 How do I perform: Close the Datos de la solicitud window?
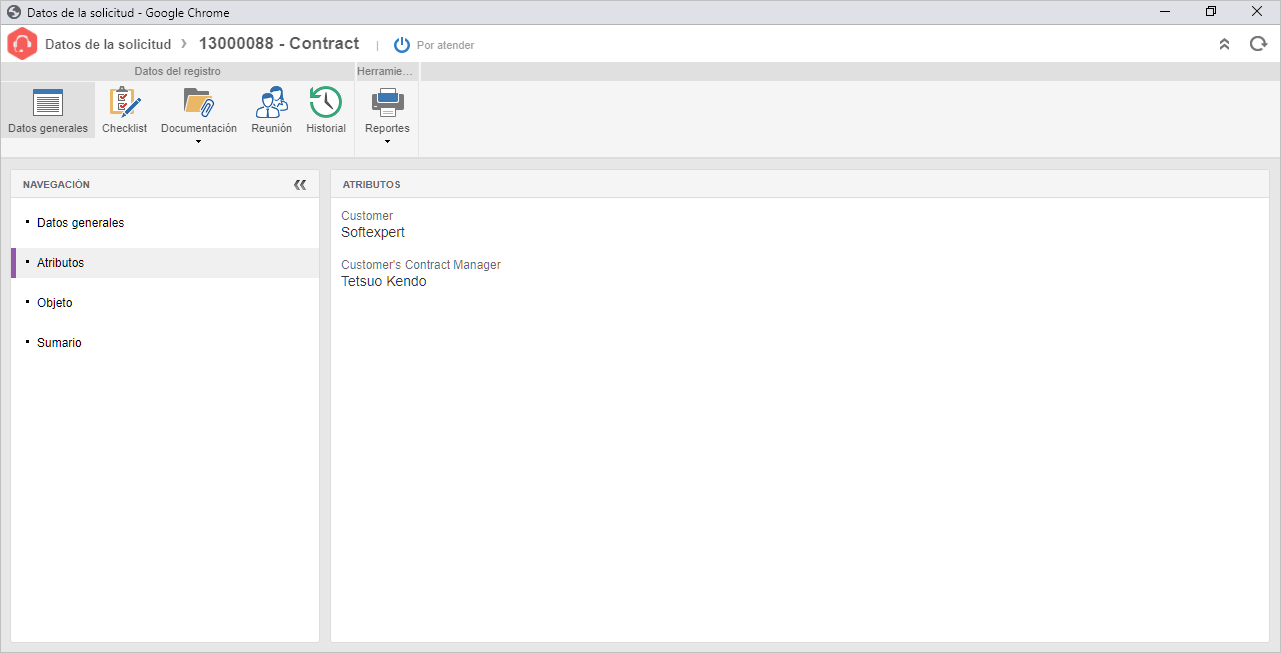(1257, 12)
